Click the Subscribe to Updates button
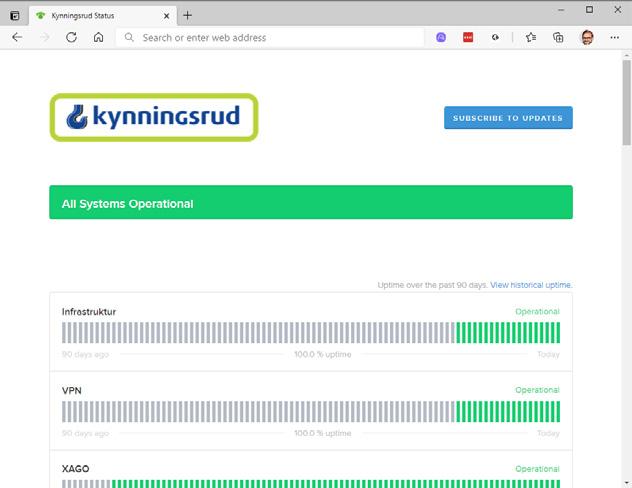The width and height of the screenshot is (632, 488). [508, 118]
